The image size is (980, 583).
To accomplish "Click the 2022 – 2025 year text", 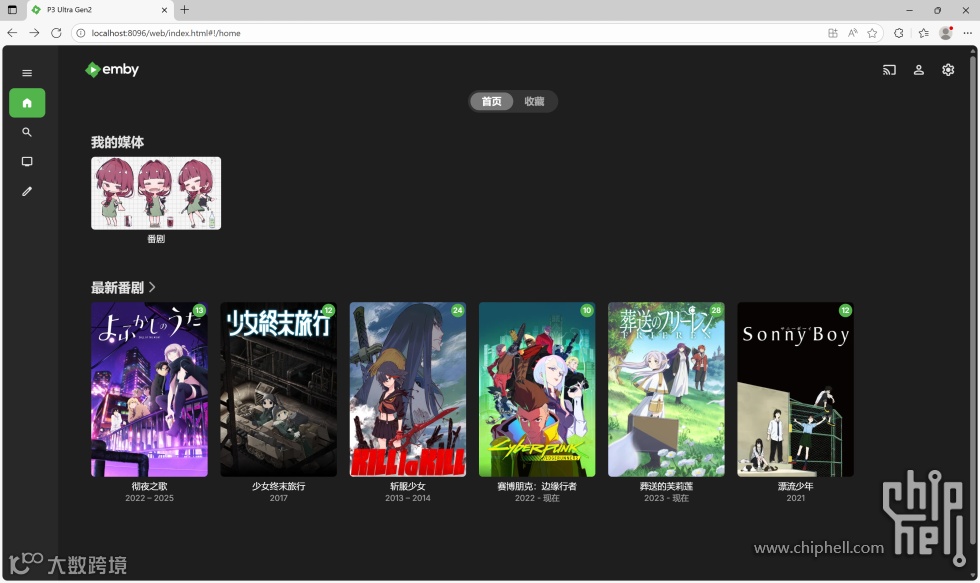I will coord(149,498).
